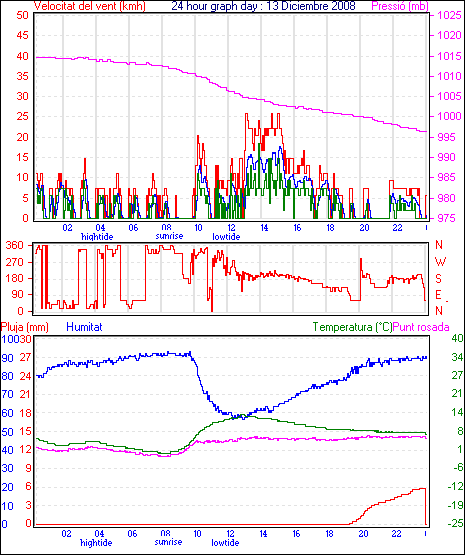Image resolution: width=465 pixels, height=556 pixels.
Task: Click the blue 70 humidity axis label
Action: coord(7,394)
